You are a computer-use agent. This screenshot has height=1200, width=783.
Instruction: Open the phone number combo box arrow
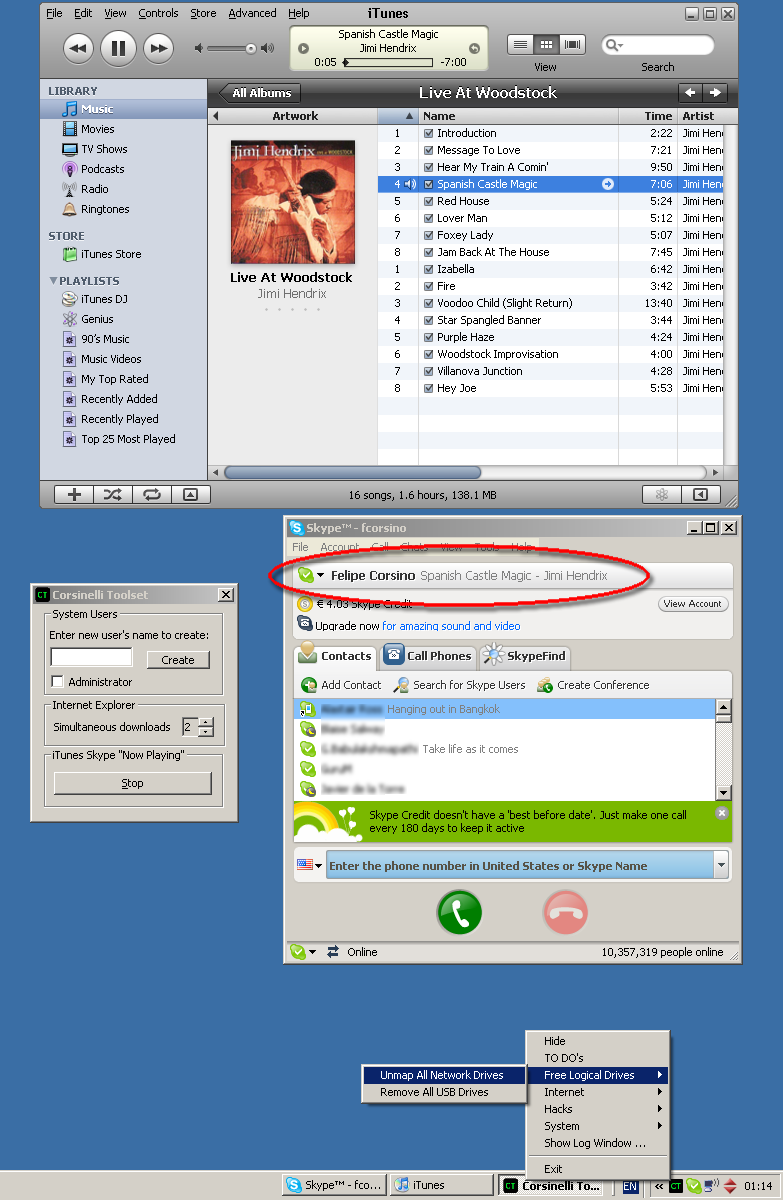pyautogui.click(x=721, y=865)
